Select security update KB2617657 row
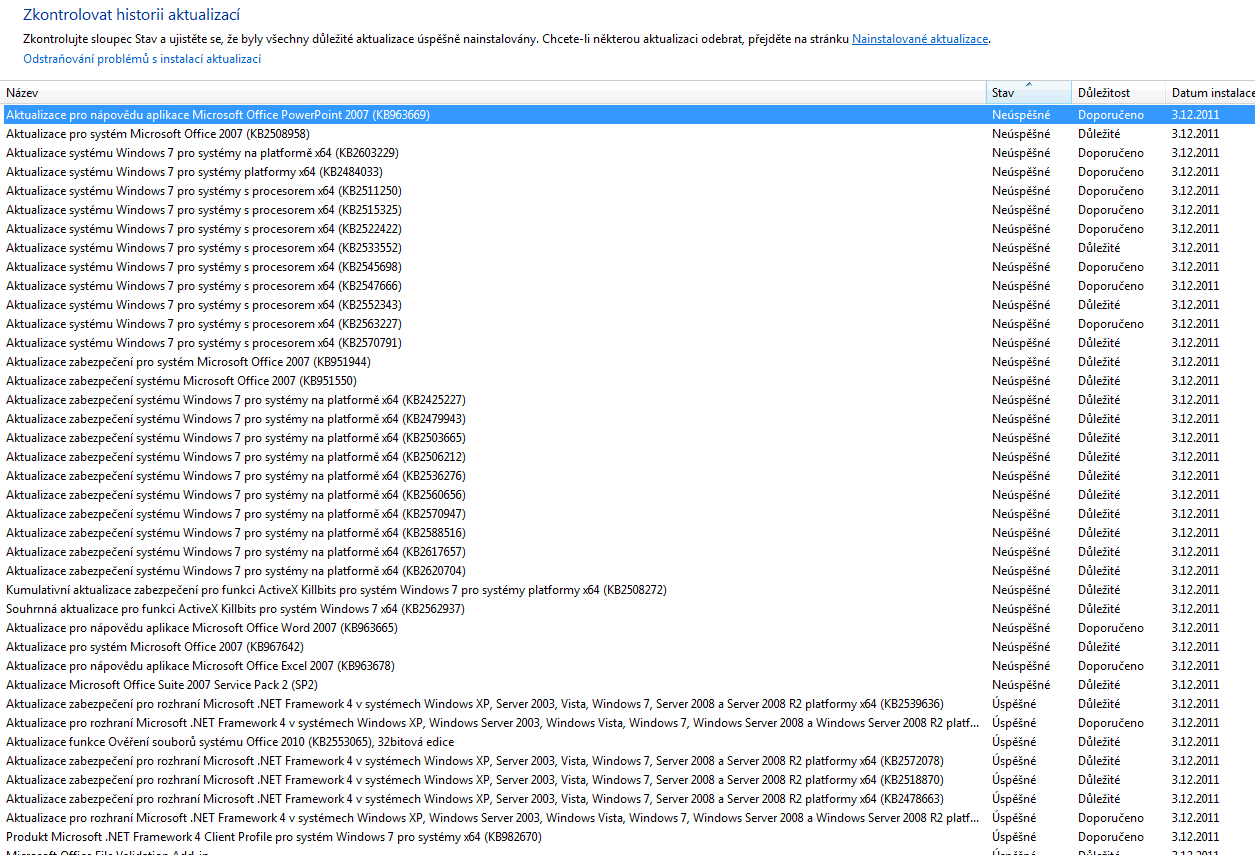1255x855 pixels. (627, 552)
